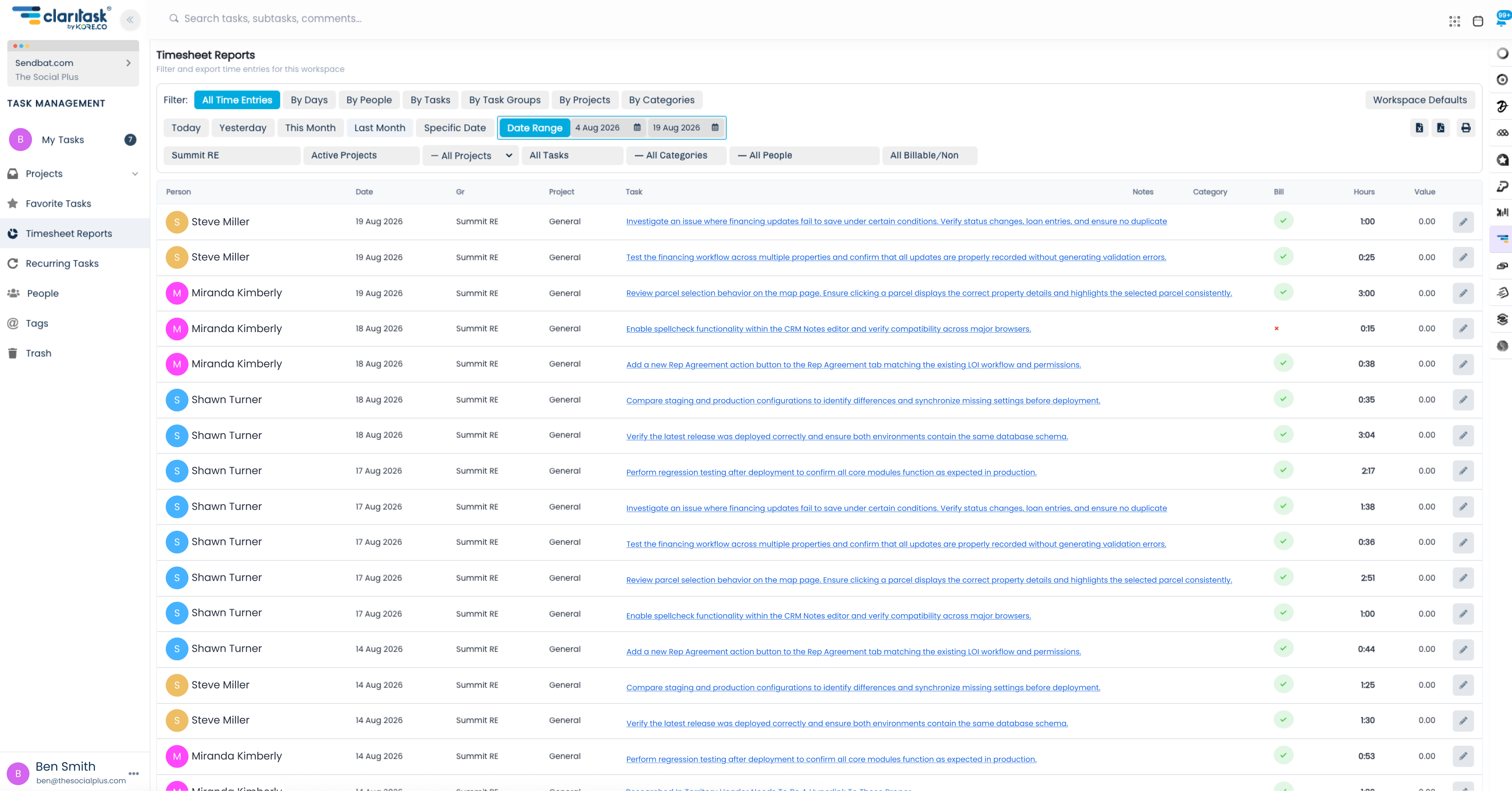Expand the Projects section chevron in sidebar
This screenshot has height=791, width=1512.
point(135,174)
